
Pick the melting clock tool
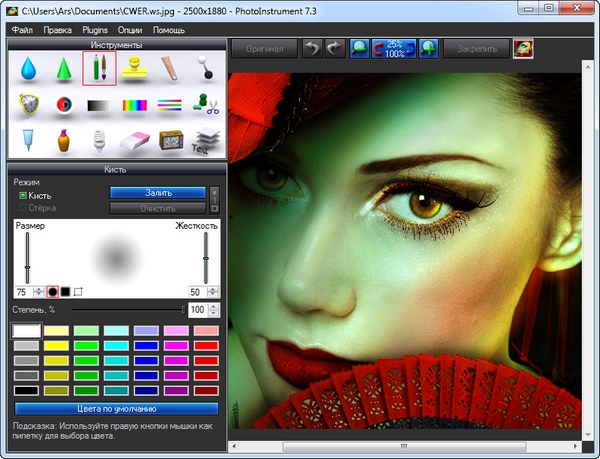pos(27,106)
